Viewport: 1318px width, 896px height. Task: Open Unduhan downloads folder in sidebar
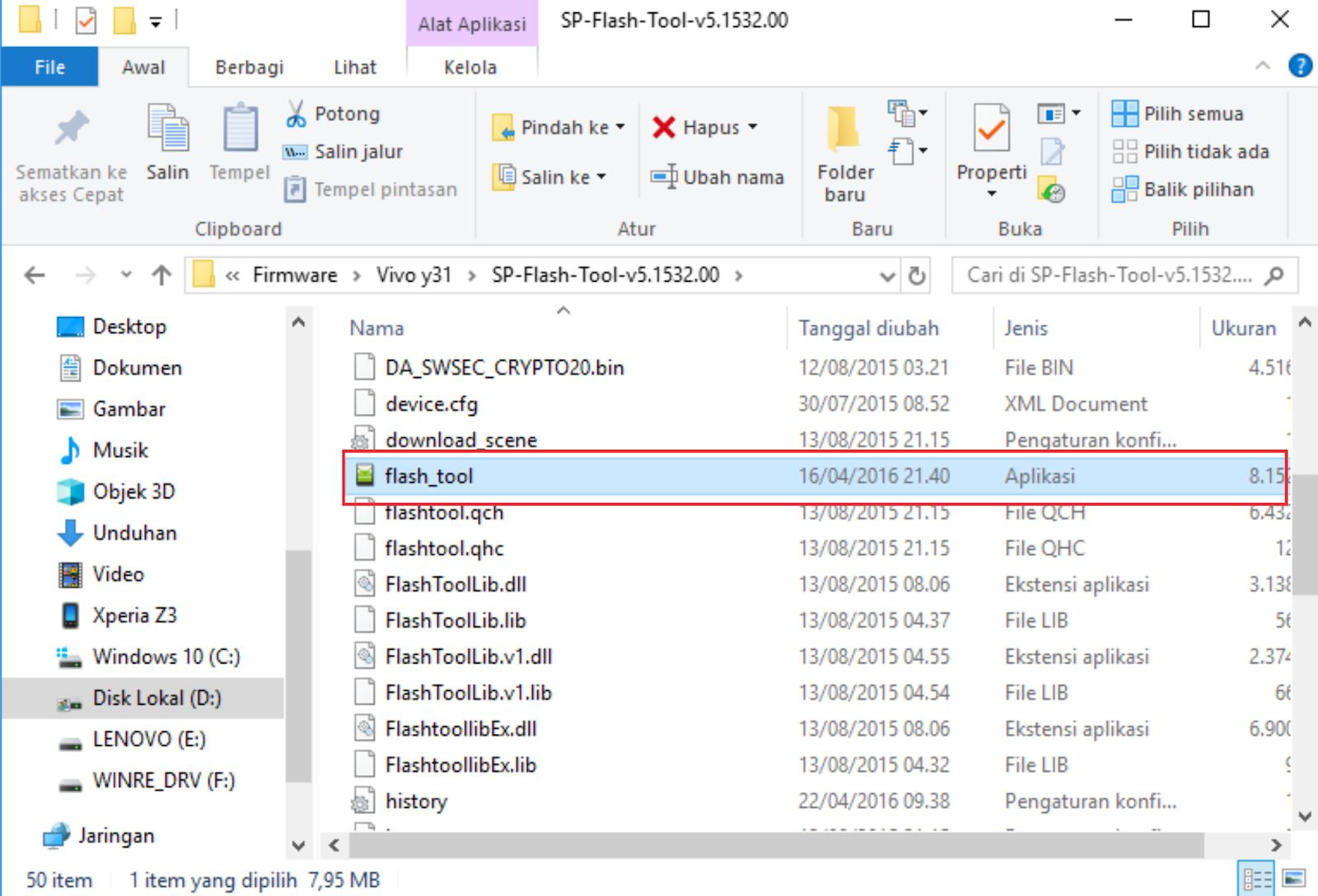pyautogui.click(x=117, y=533)
